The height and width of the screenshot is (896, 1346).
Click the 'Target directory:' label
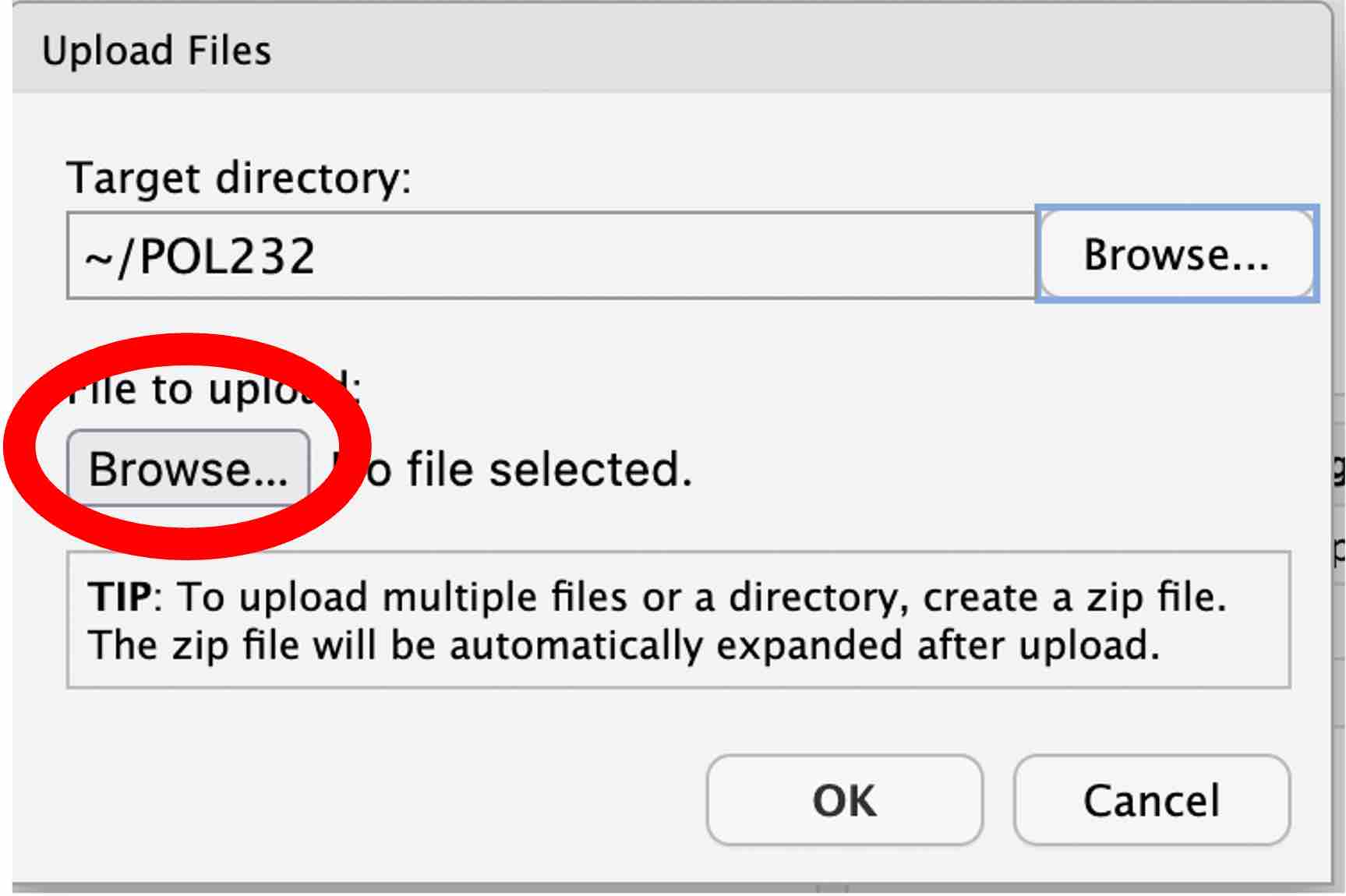coord(238,178)
